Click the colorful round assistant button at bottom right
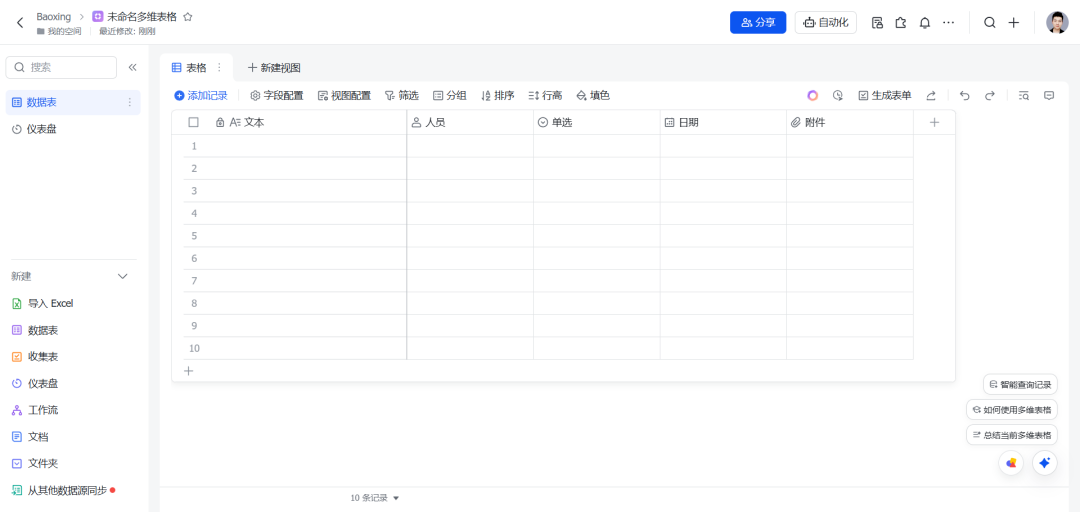The height and width of the screenshot is (512, 1080). pyautogui.click(x=1011, y=463)
